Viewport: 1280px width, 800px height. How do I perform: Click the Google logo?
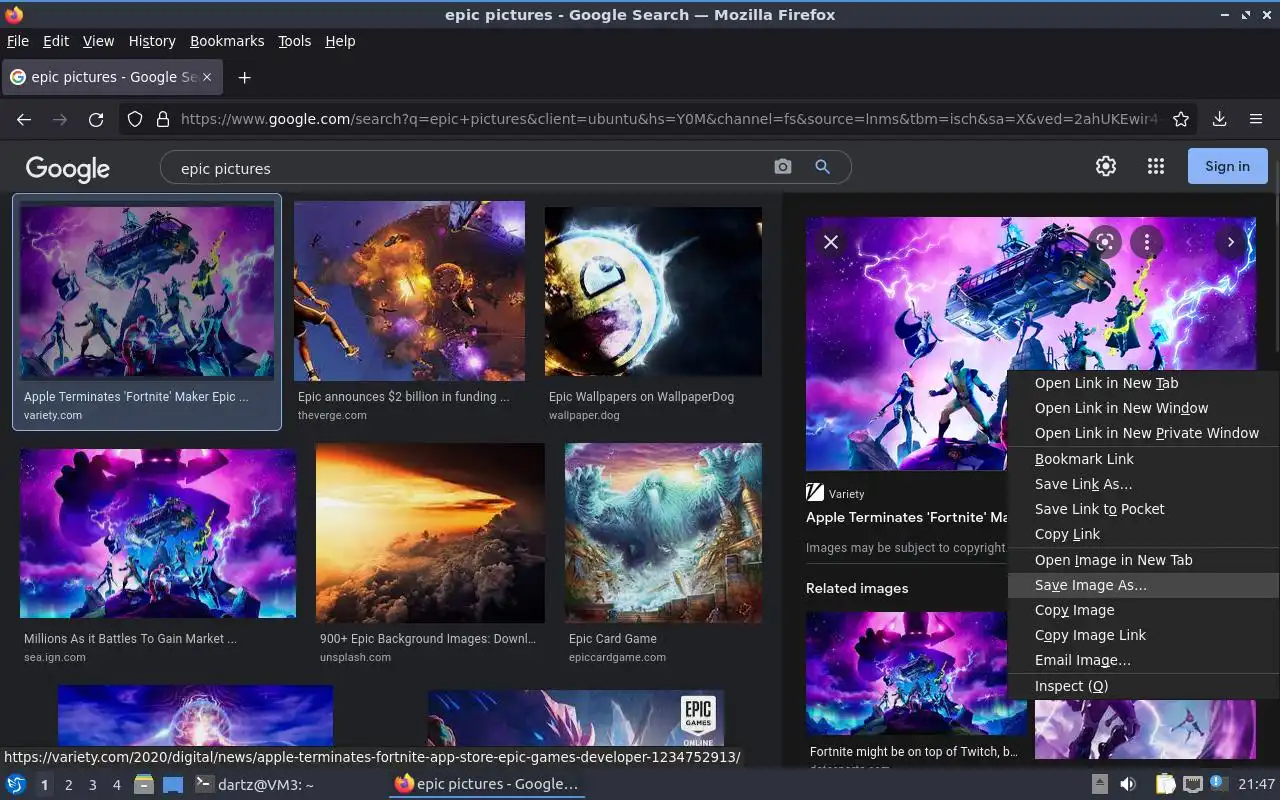68,168
